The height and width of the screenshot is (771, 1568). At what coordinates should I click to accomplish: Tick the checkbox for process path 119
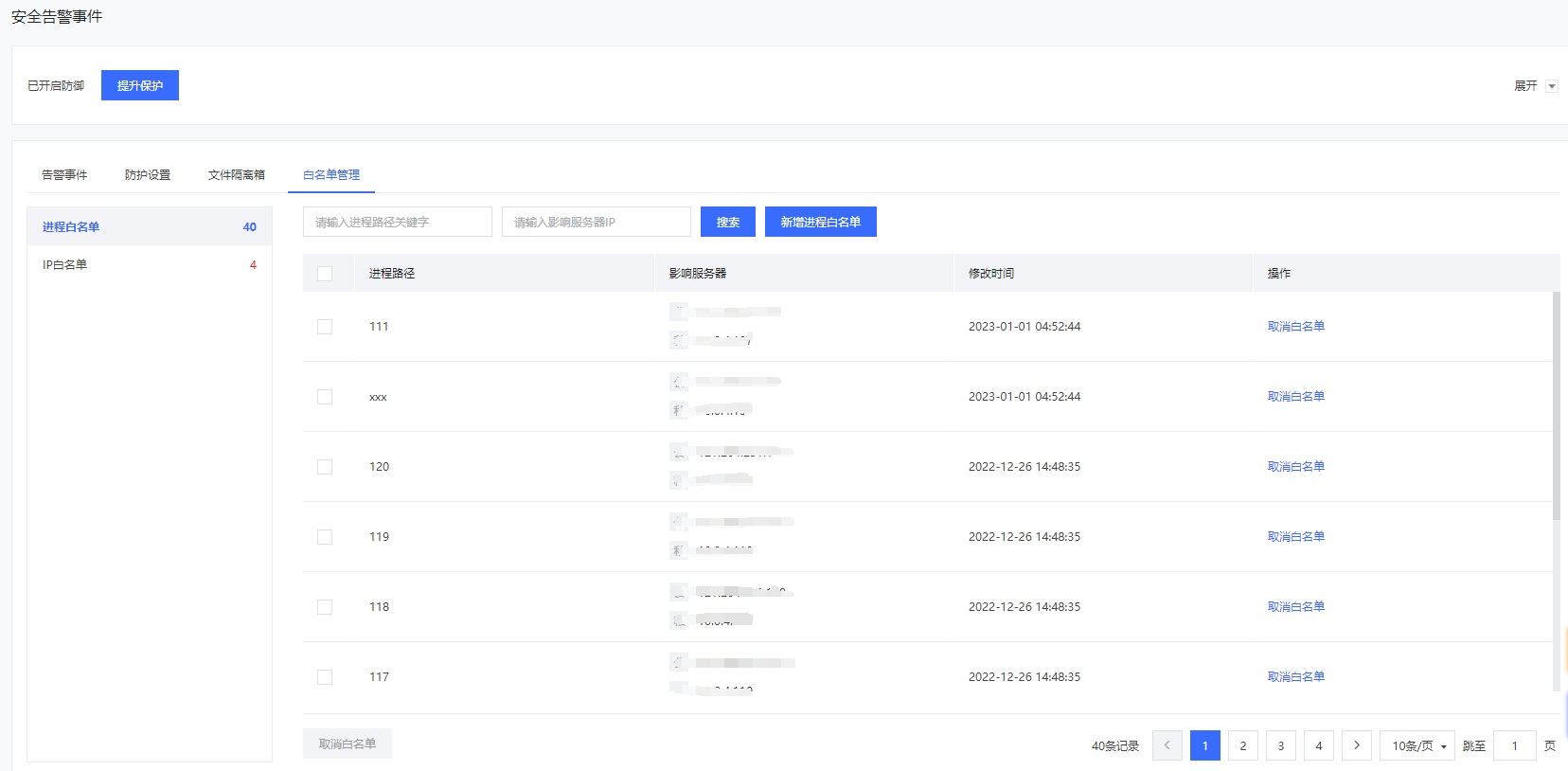[x=325, y=537]
